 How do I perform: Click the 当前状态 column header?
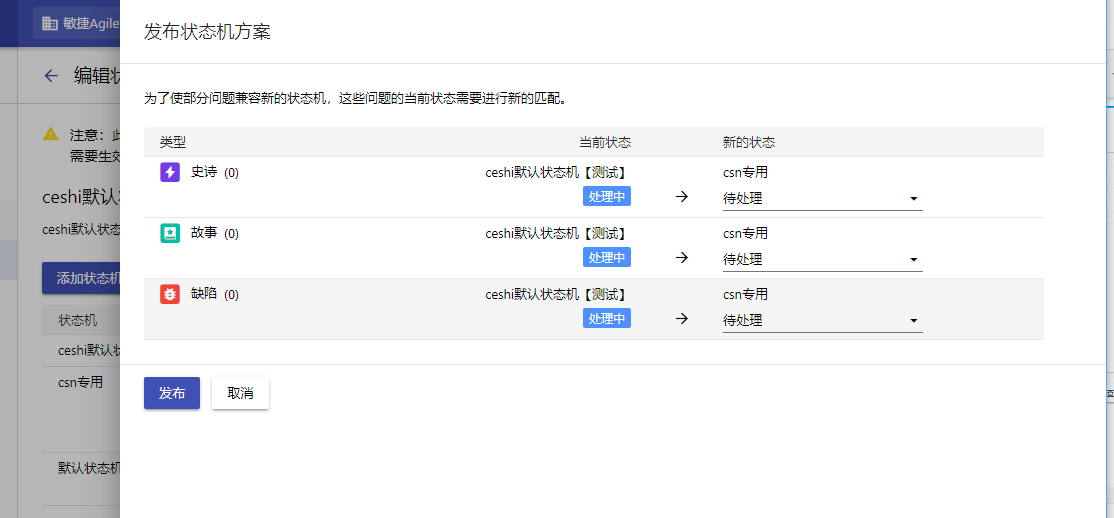coord(605,142)
